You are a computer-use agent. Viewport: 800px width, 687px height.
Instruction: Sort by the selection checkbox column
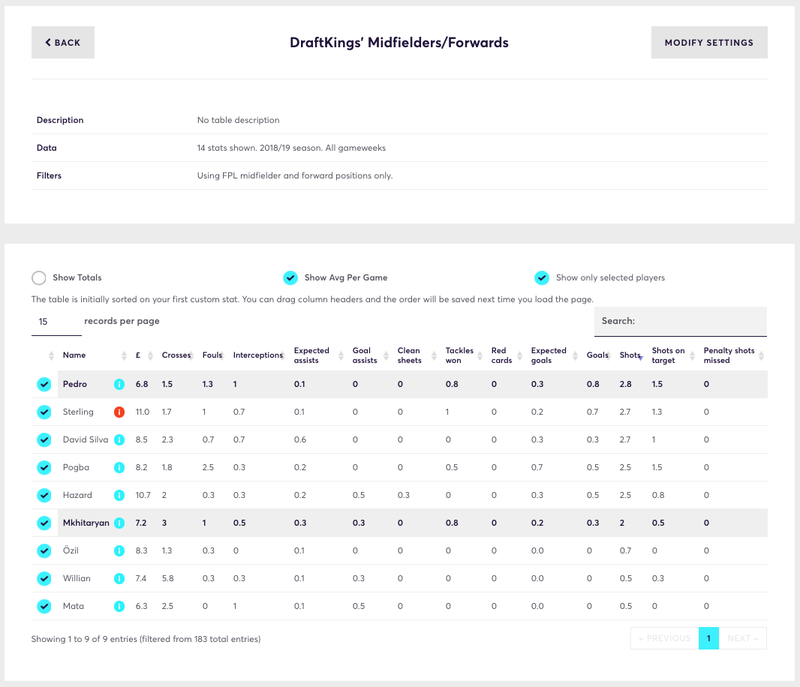click(51, 355)
